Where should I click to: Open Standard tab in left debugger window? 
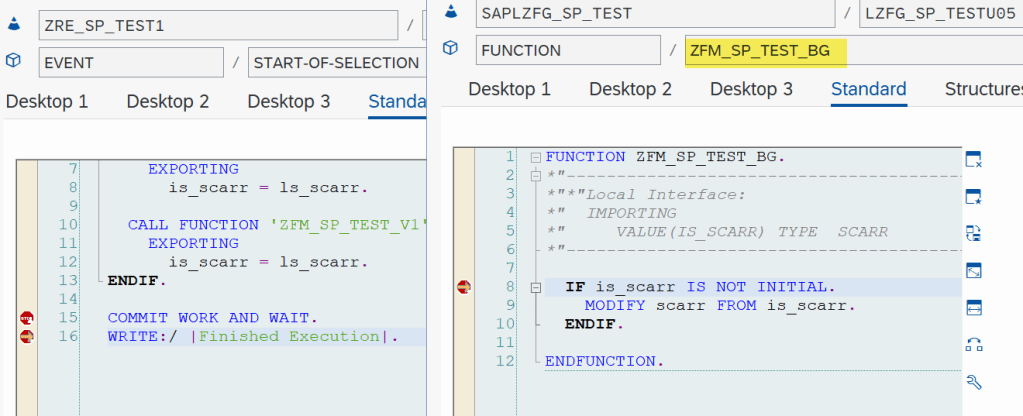(397, 102)
